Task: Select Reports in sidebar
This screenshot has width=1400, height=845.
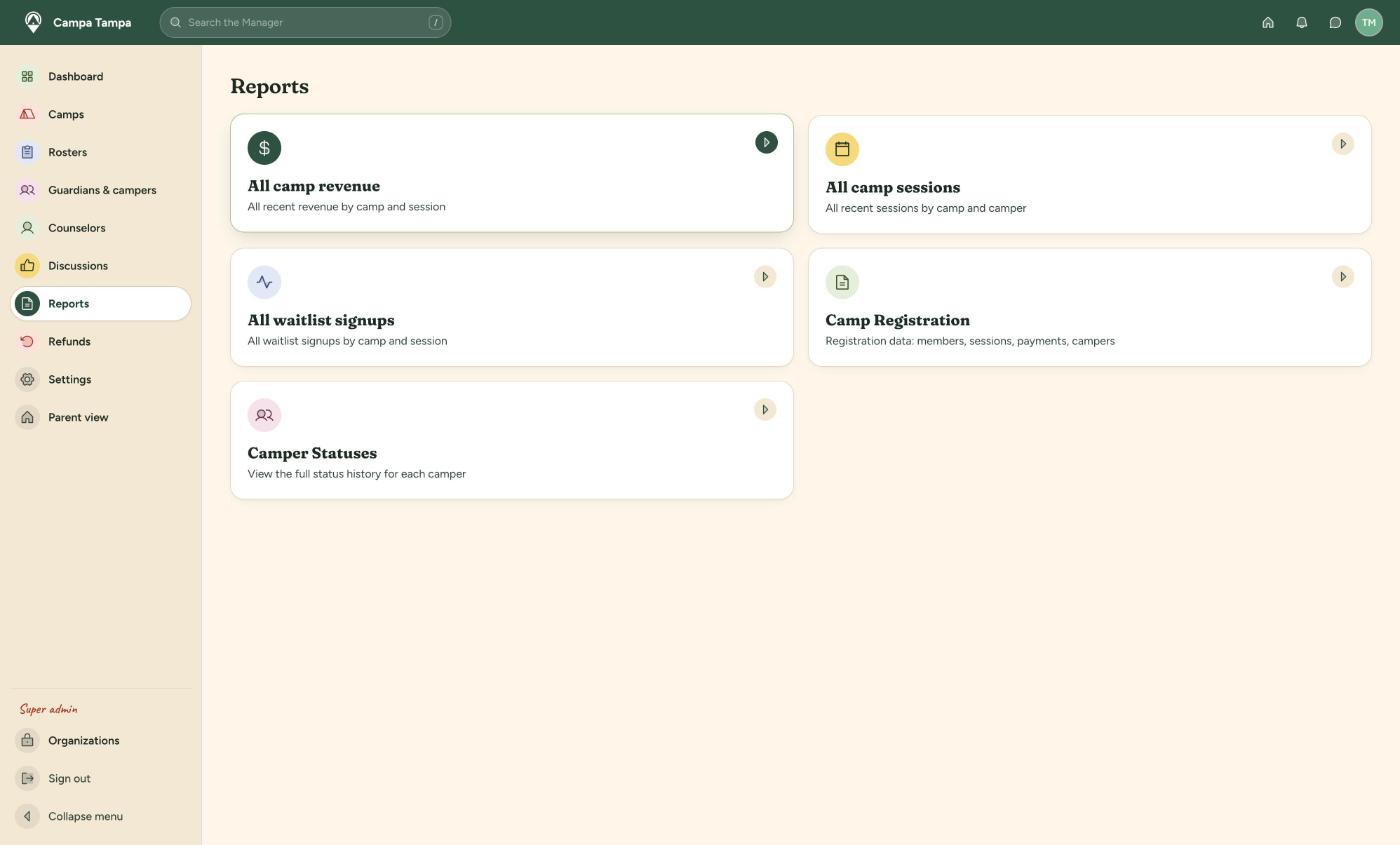Action: click(101, 304)
